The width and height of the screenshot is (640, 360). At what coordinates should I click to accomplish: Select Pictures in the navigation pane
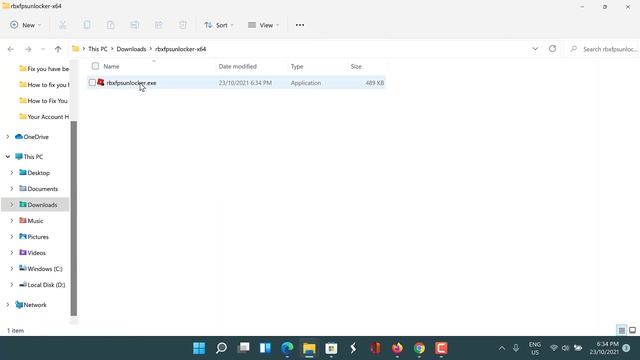tap(38, 237)
